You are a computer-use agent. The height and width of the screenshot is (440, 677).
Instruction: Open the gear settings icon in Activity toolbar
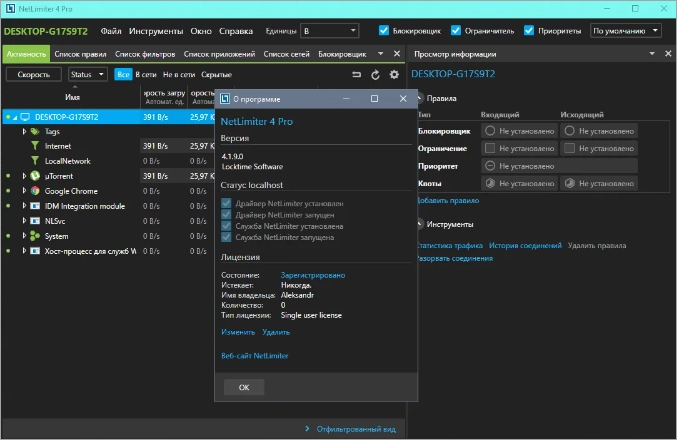tap(394, 75)
